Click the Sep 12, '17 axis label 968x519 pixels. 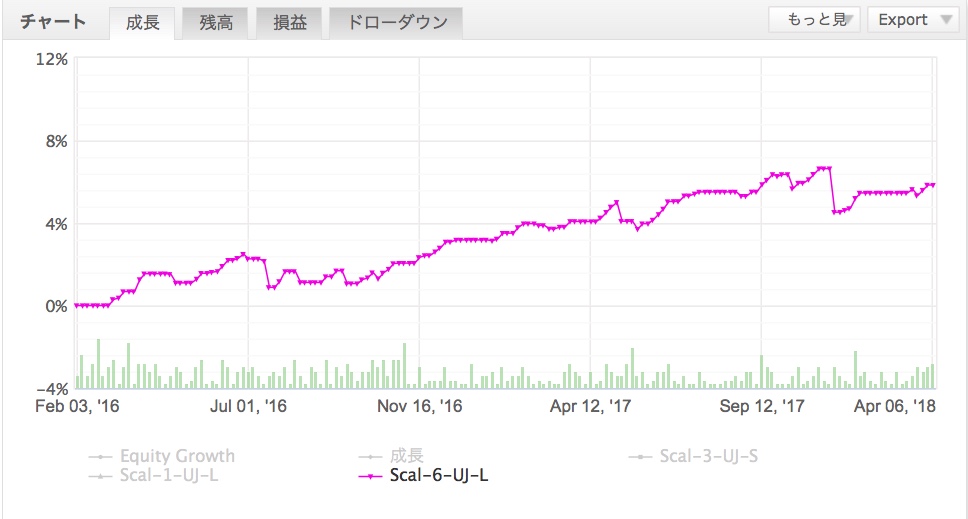(x=763, y=407)
